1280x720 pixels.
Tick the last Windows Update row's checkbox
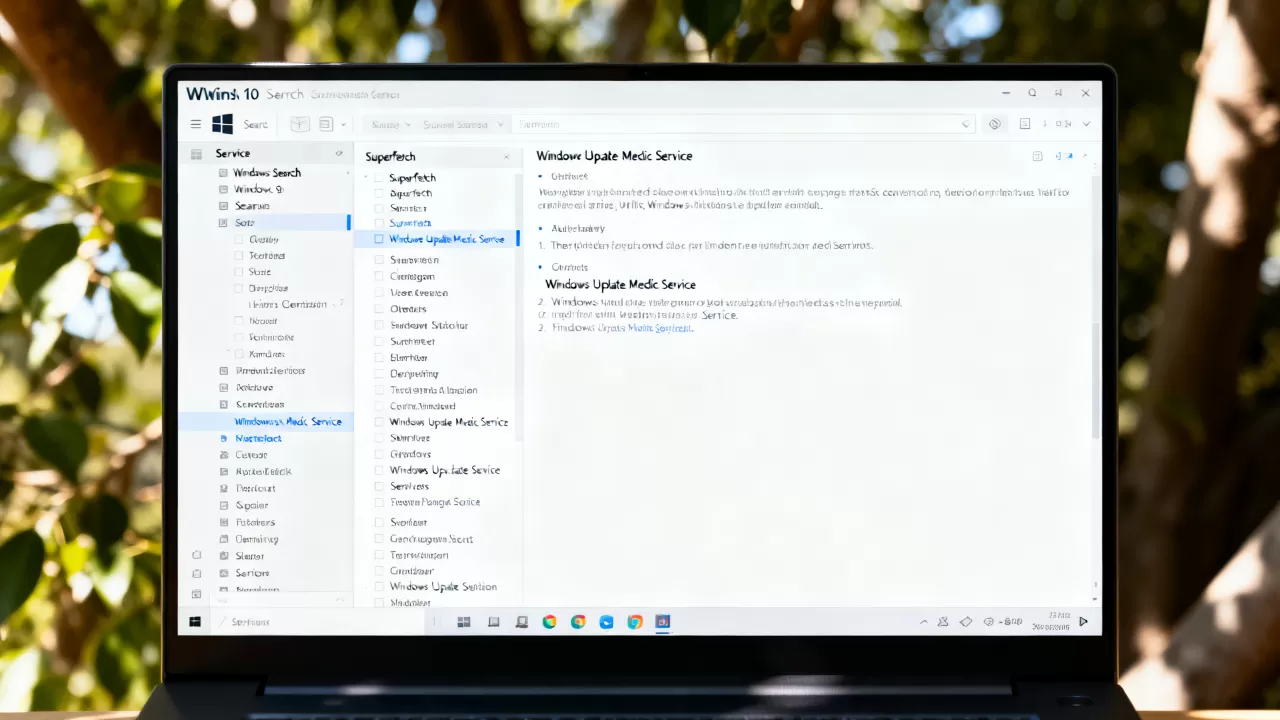379,587
